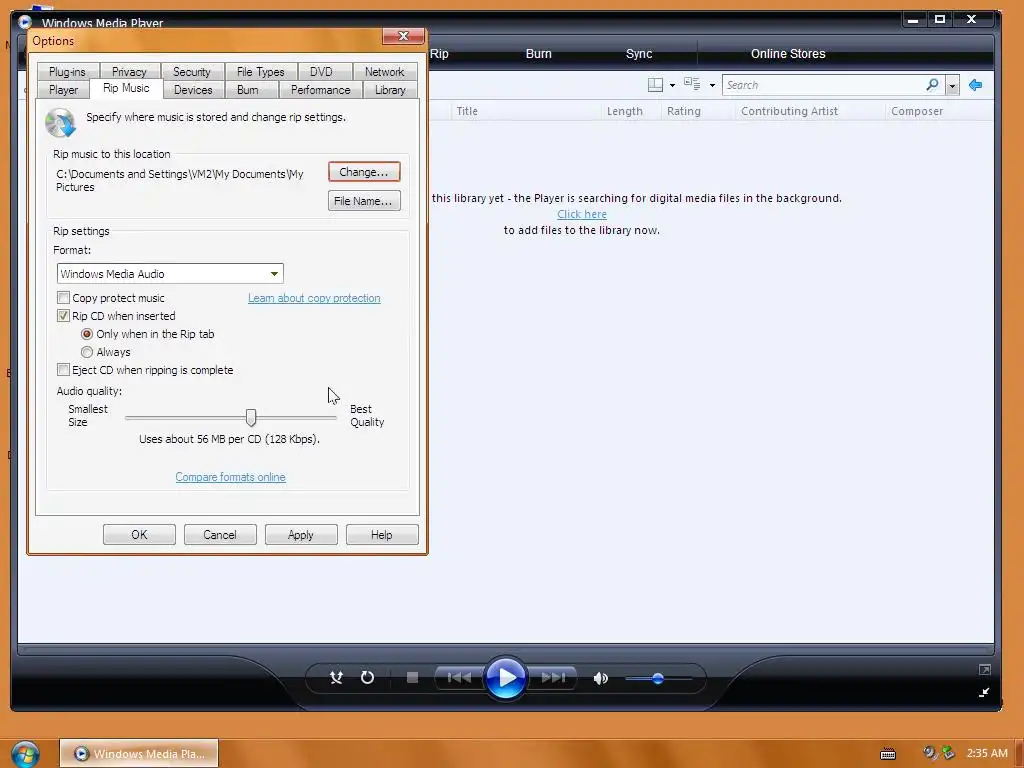Stop playback with the Stop button
This screenshot has width=1024, height=768.
pyautogui.click(x=412, y=678)
